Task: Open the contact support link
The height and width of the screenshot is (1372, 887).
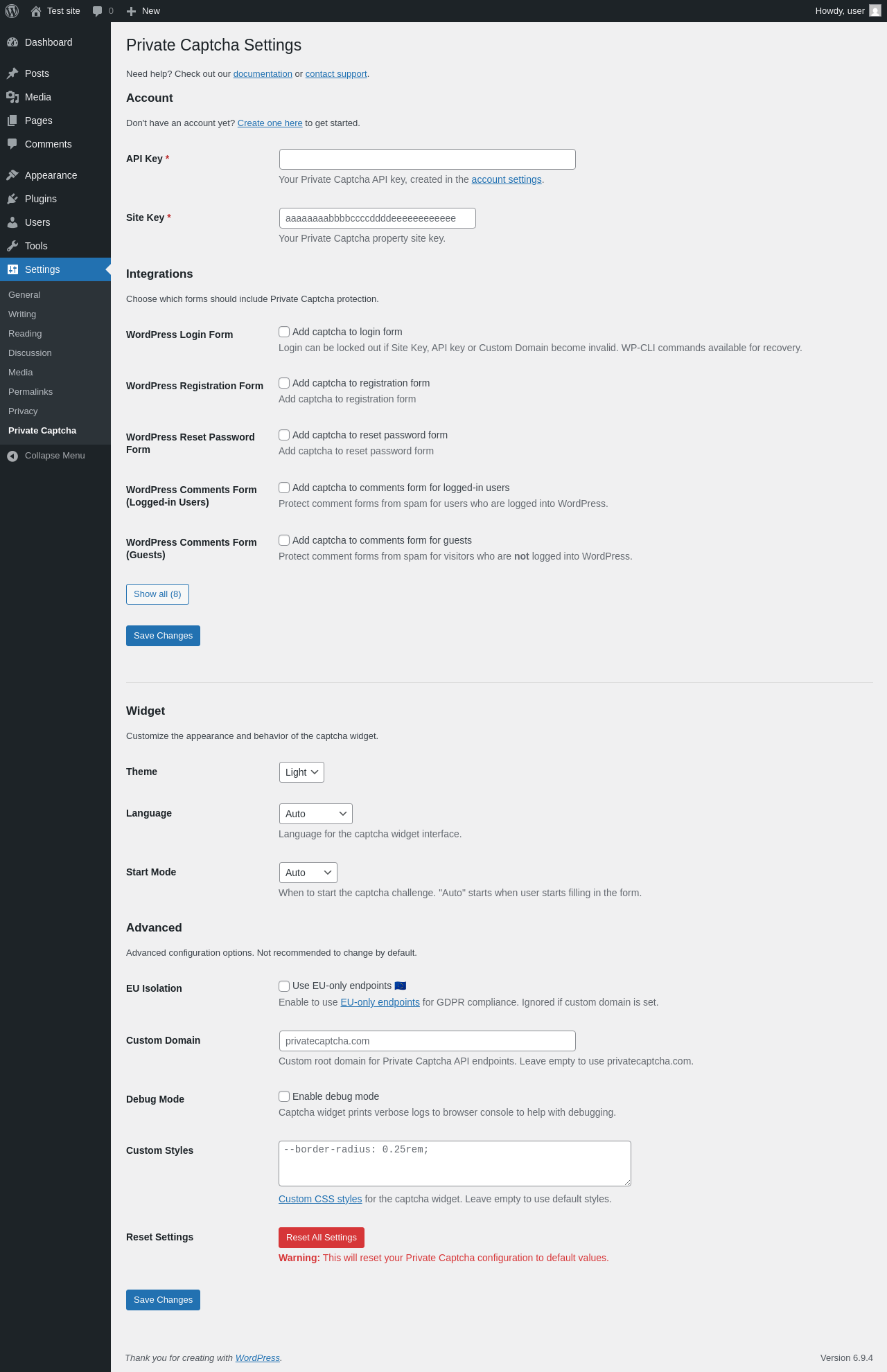Action: point(336,74)
